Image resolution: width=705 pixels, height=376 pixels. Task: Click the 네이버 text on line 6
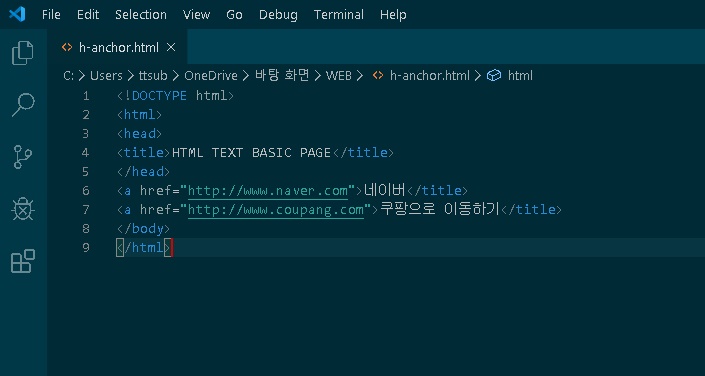pyautogui.click(x=385, y=190)
